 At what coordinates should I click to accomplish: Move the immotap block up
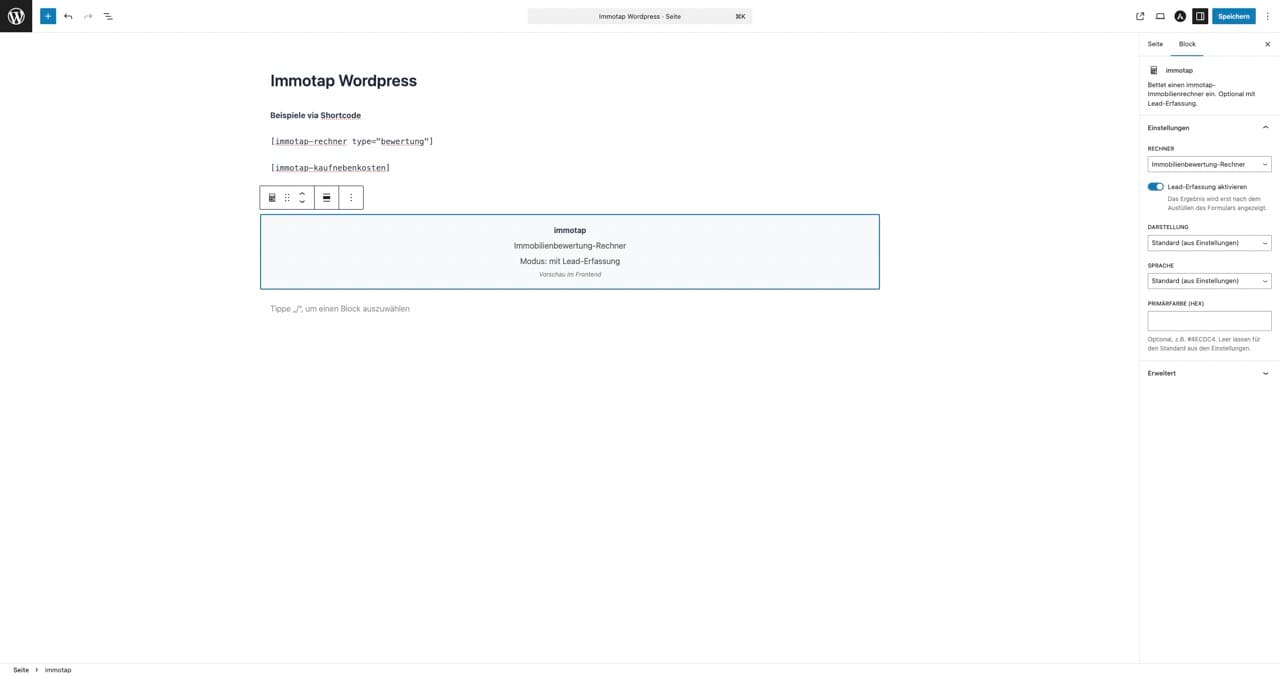(302, 193)
